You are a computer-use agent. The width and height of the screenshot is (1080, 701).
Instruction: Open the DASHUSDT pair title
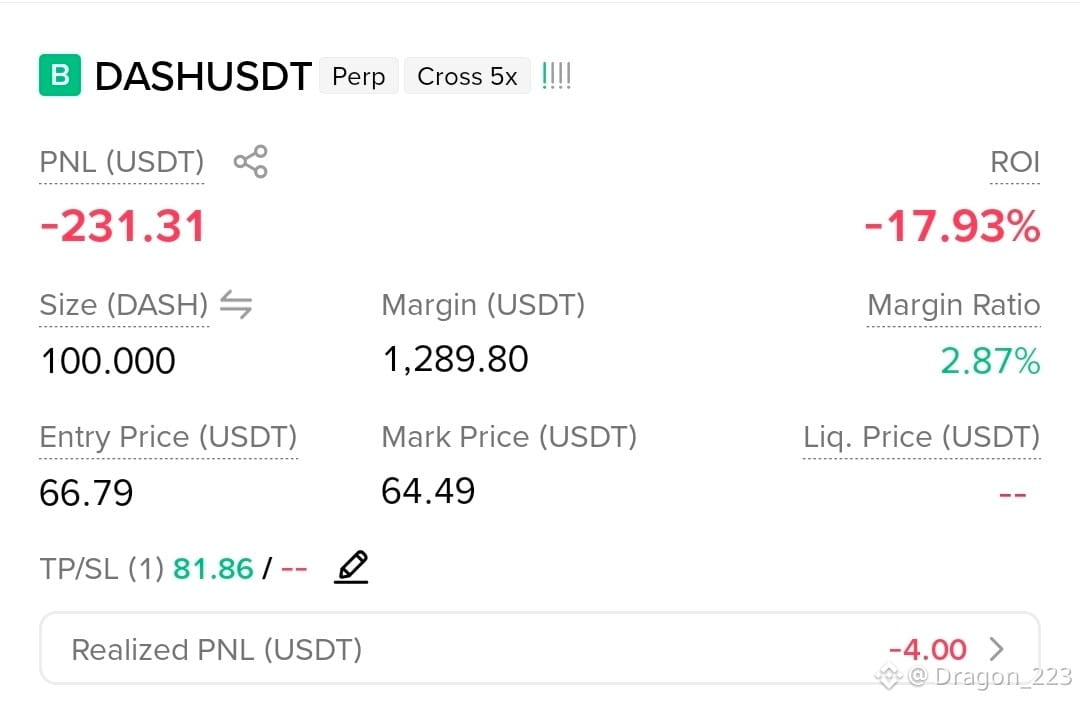203,76
